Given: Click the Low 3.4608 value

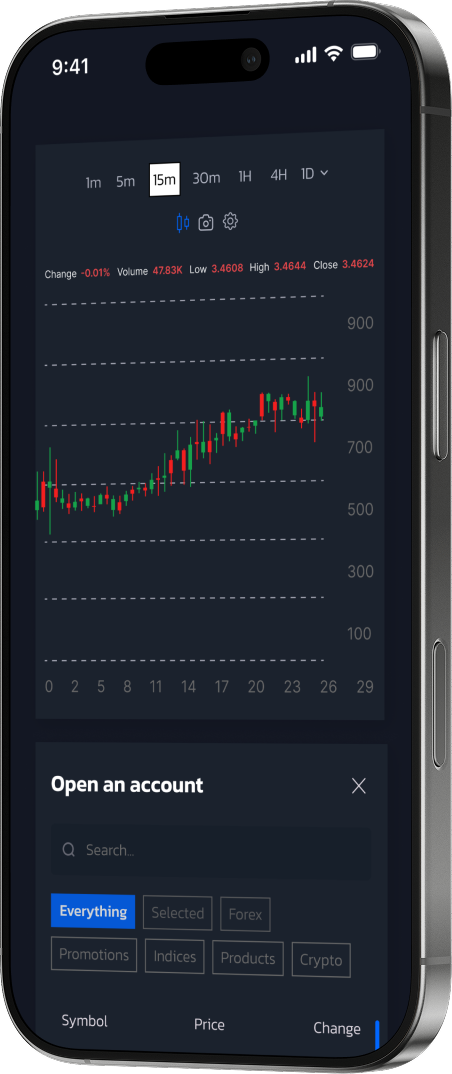Looking at the screenshot, I should point(227,269).
